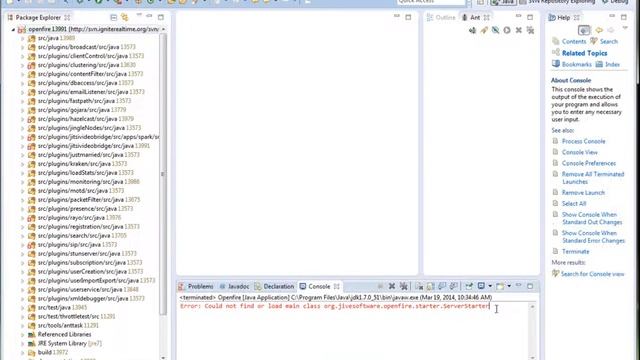Image resolution: width=640 pixels, height=360 pixels.
Task: Expand Referenced Libraries node
Action: pos(22,334)
